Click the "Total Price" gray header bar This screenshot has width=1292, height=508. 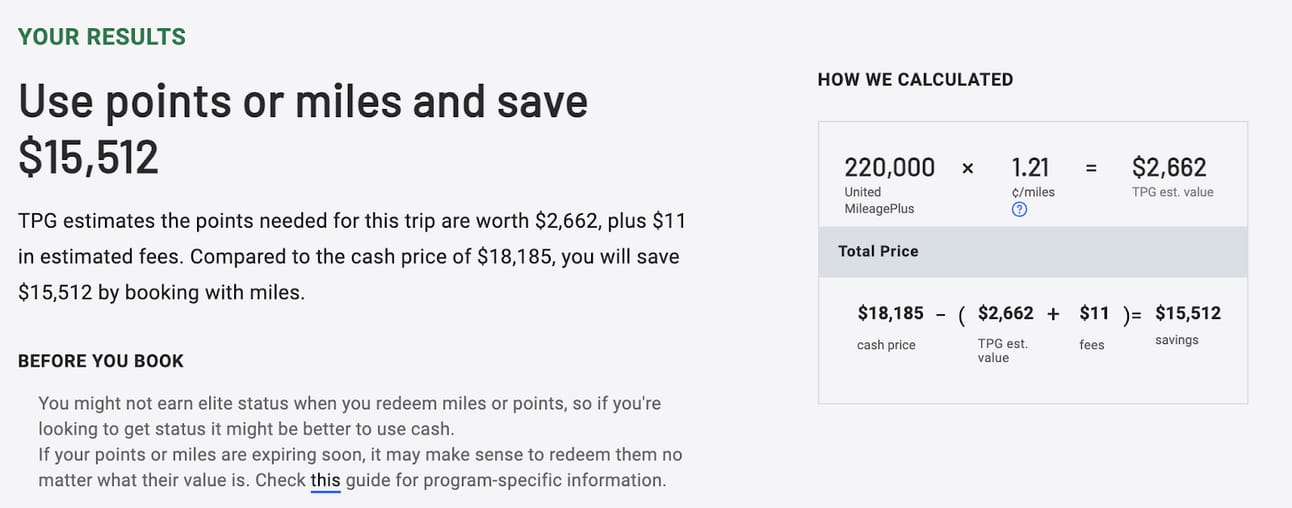point(1032,252)
